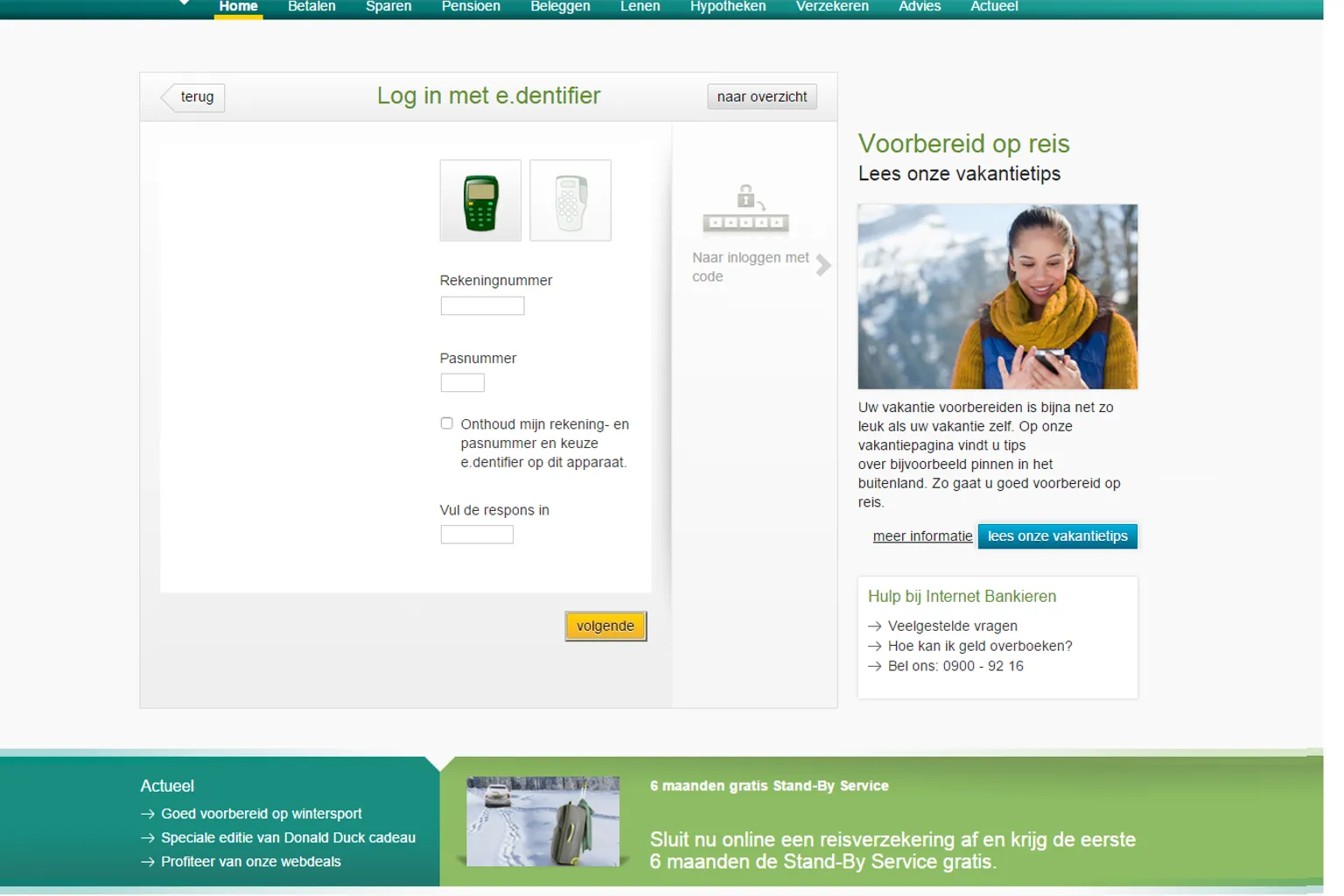The height and width of the screenshot is (896, 1344).
Task: Open the Veelgestelde vragen help link
Action: click(952, 626)
